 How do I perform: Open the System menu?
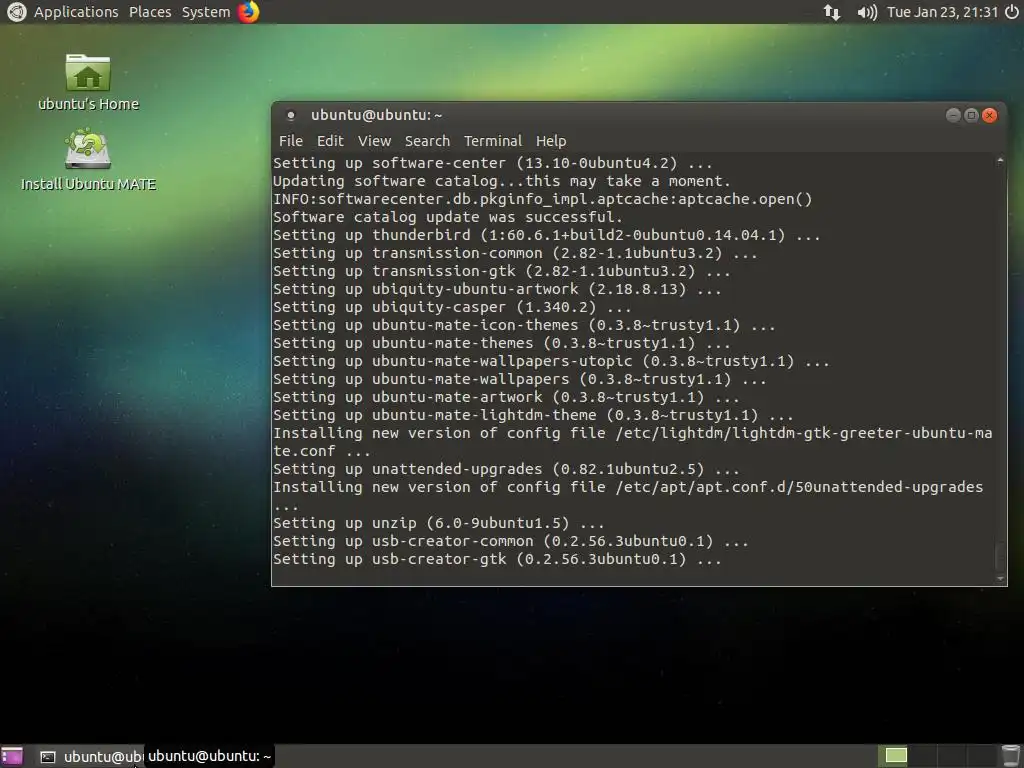click(x=206, y=12)
